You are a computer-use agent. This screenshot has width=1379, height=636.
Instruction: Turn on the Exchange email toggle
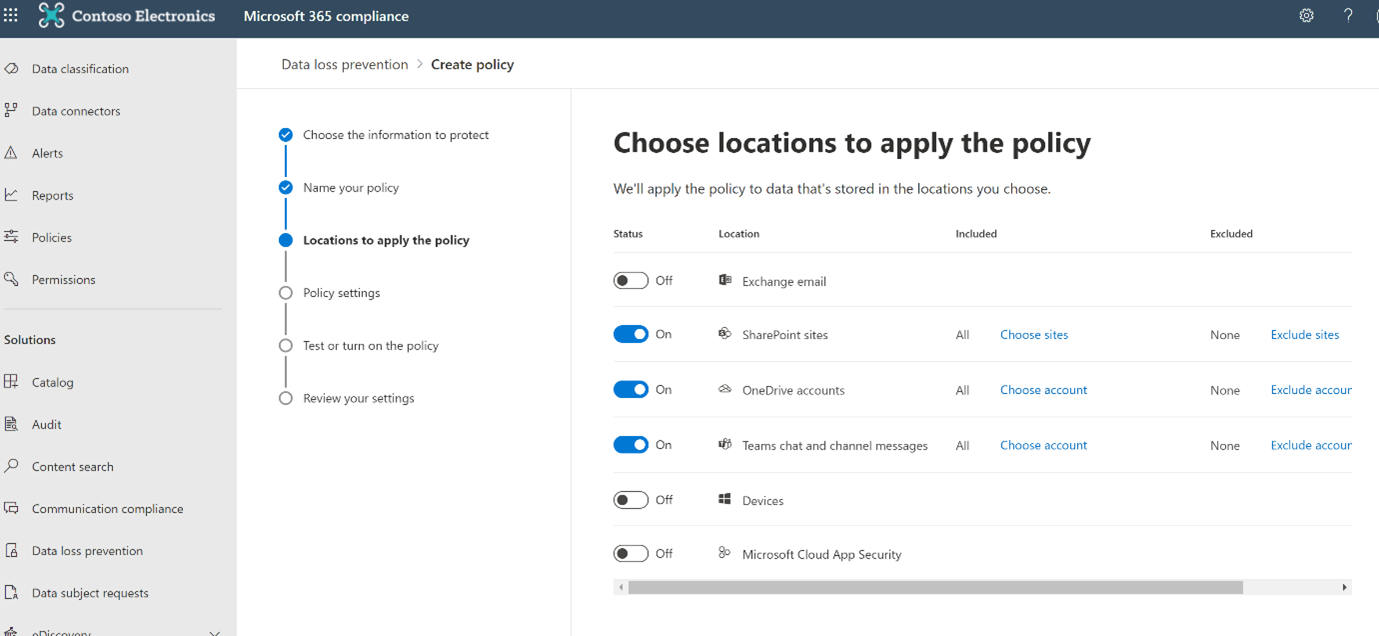click(631, 281)
